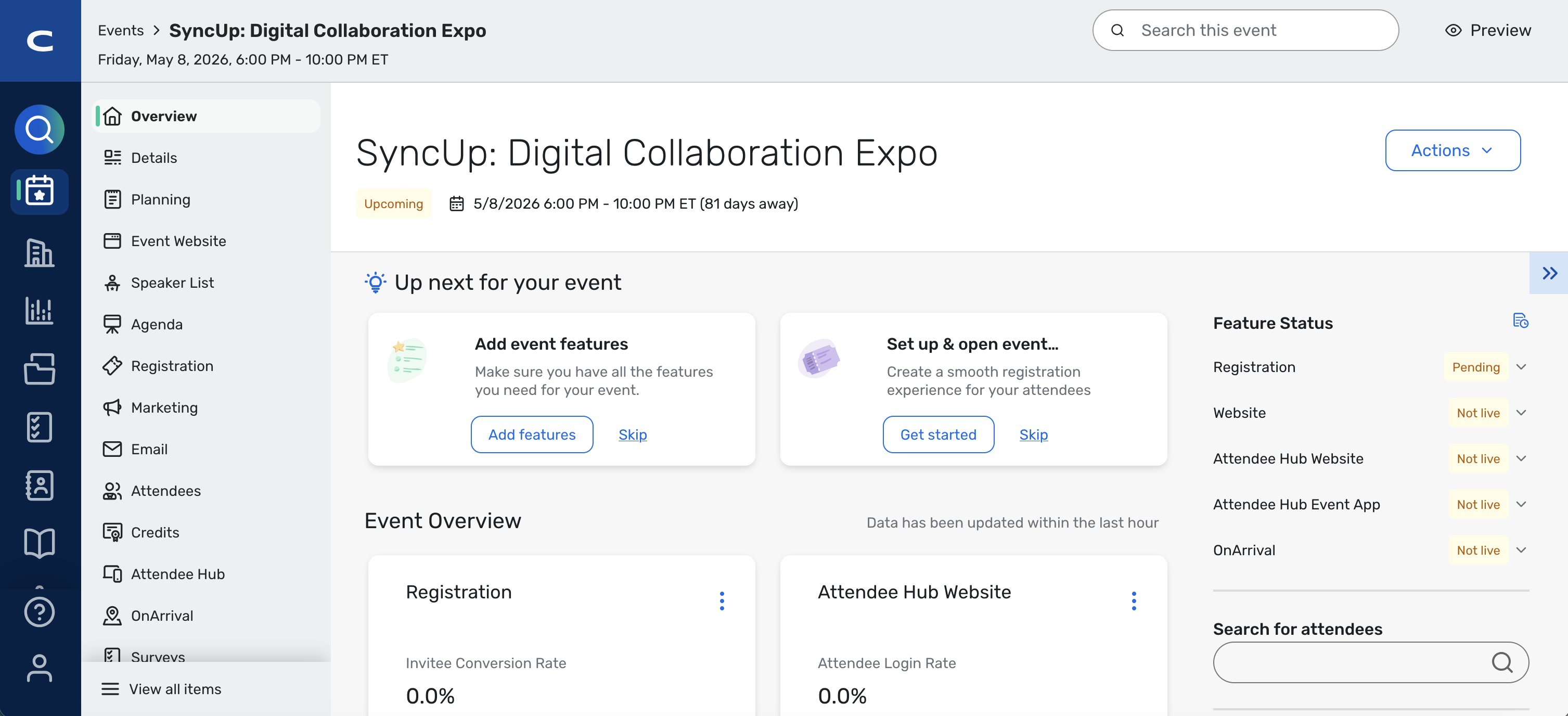This screenshot has width=1568, height=716.
Task: Skip the Set up & open event card
Action: tap(1033, 434)
